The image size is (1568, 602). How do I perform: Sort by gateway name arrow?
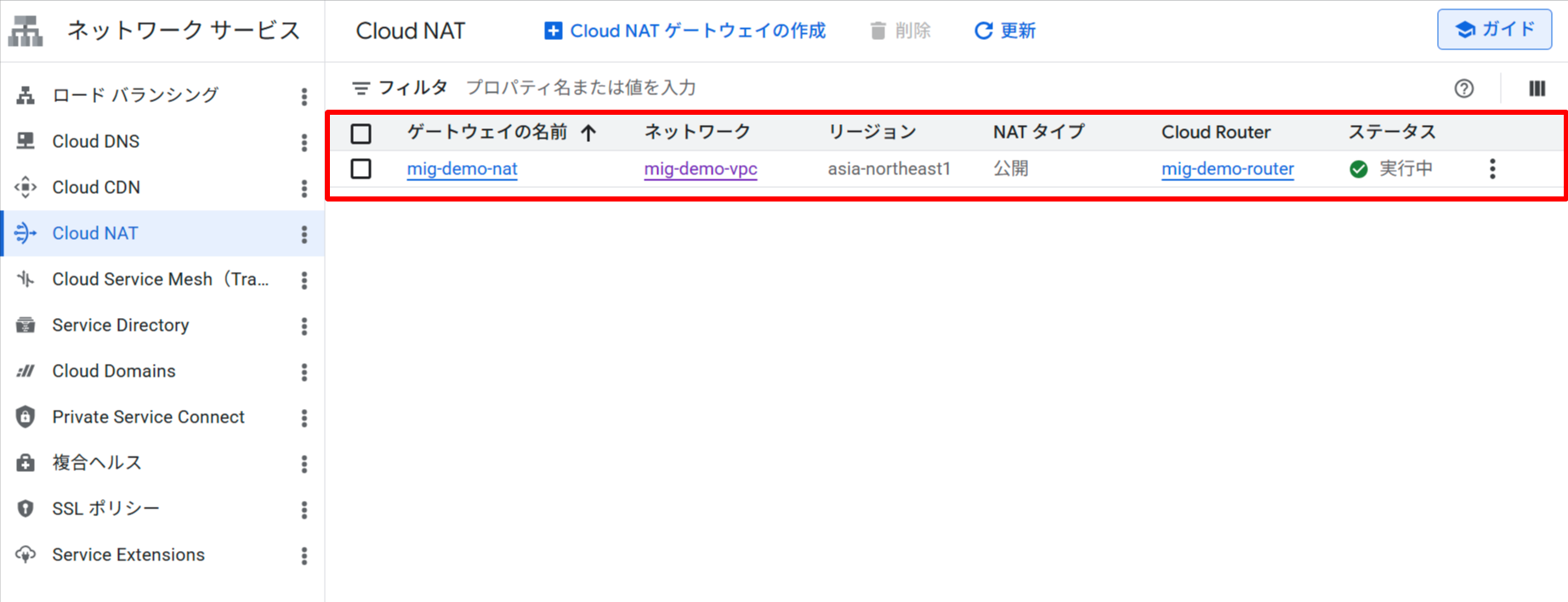588,133
